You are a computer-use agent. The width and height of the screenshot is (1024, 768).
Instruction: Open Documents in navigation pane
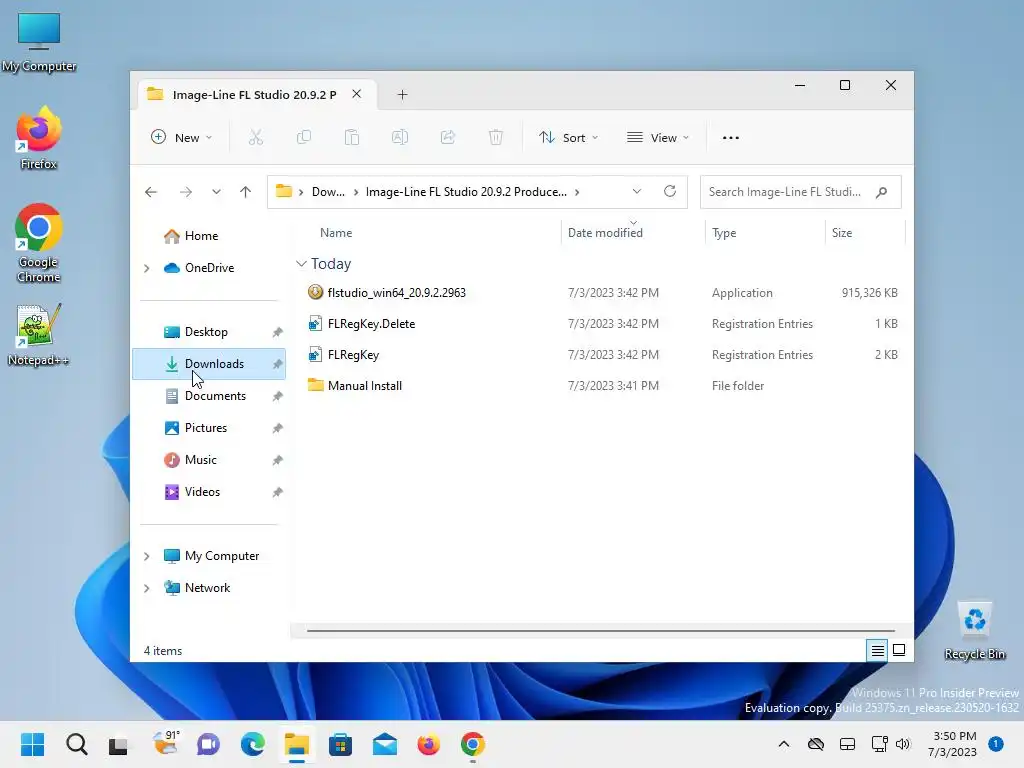click(x=209, y=396)
